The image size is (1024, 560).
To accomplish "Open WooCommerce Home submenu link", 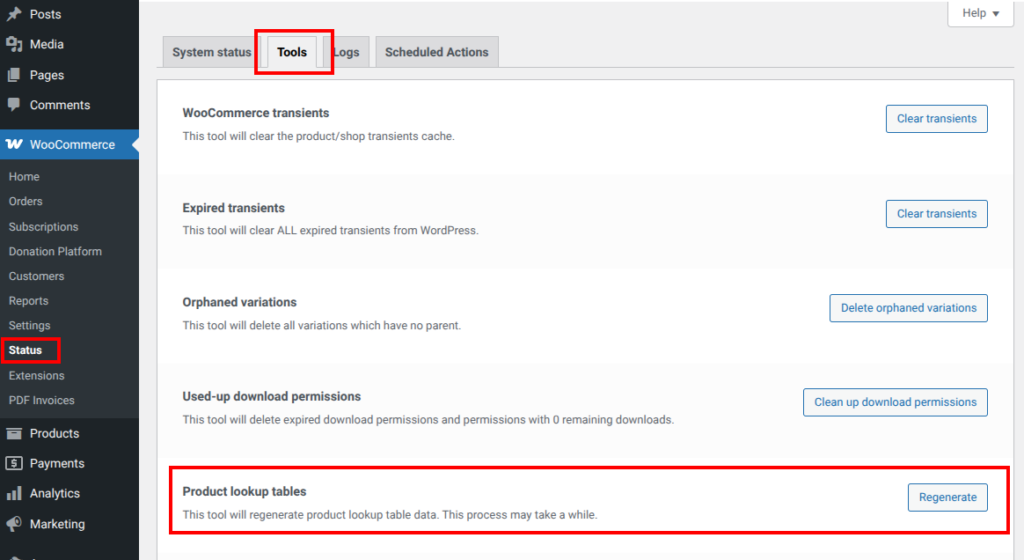I will click(24, 177).
